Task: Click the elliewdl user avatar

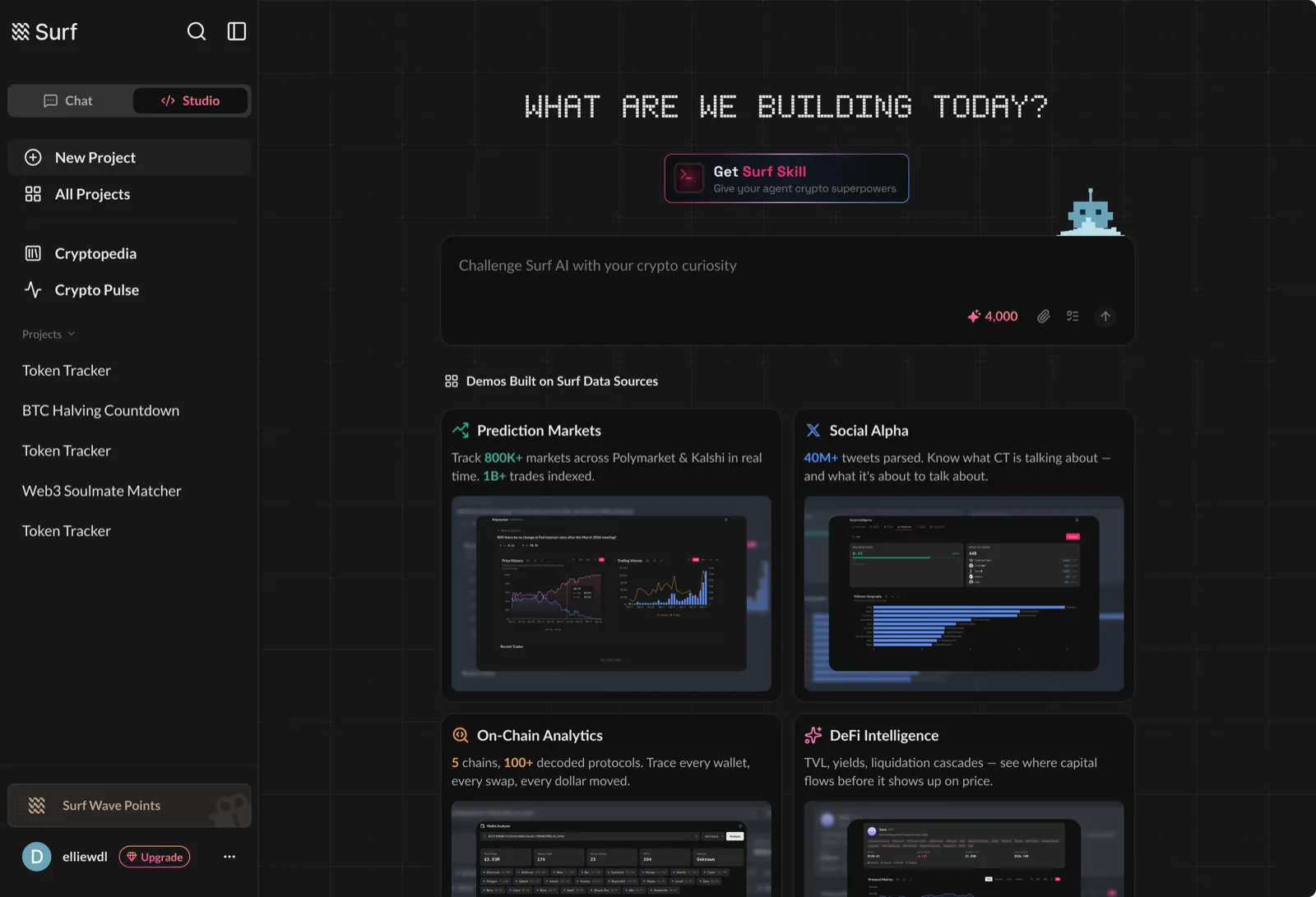Action: click(36, 857)
